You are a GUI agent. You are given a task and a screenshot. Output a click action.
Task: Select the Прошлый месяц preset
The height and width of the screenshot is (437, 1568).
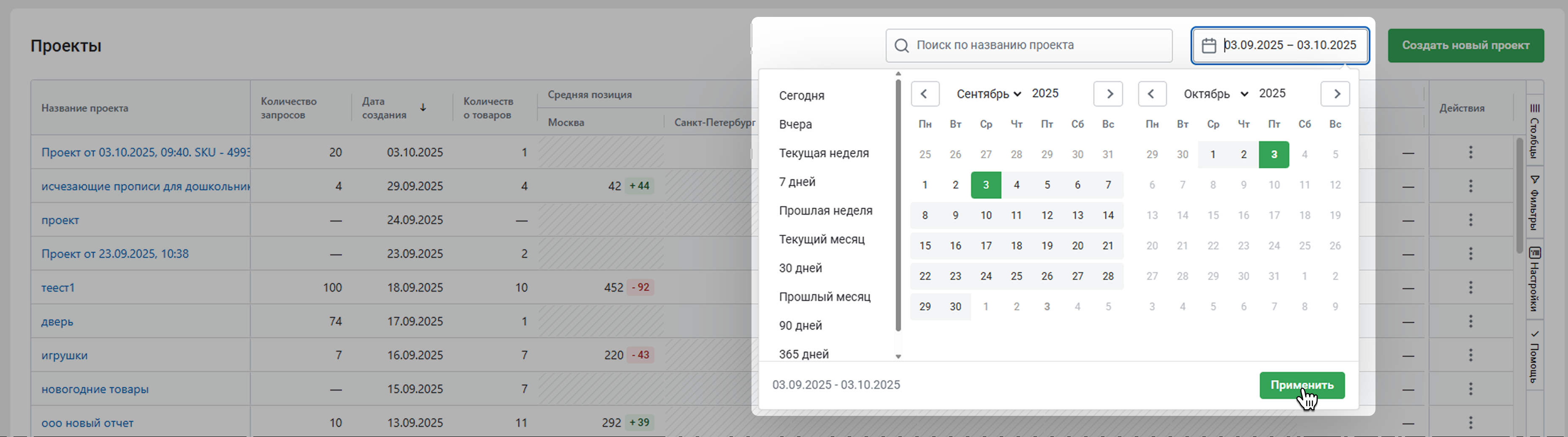tap(824, 297)
